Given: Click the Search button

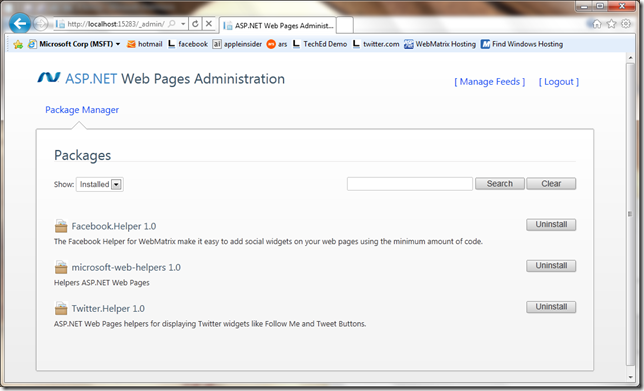Looking at the screenshot, I should point(500,184).
